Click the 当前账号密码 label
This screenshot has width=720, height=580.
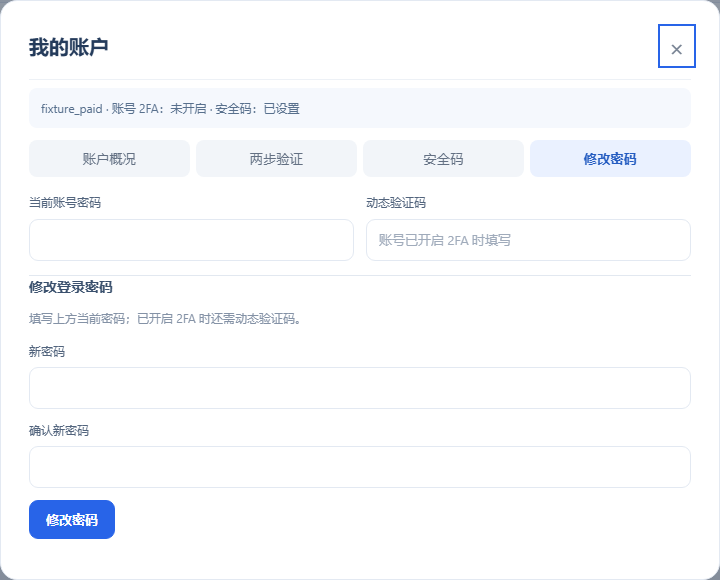click(65, 203)
